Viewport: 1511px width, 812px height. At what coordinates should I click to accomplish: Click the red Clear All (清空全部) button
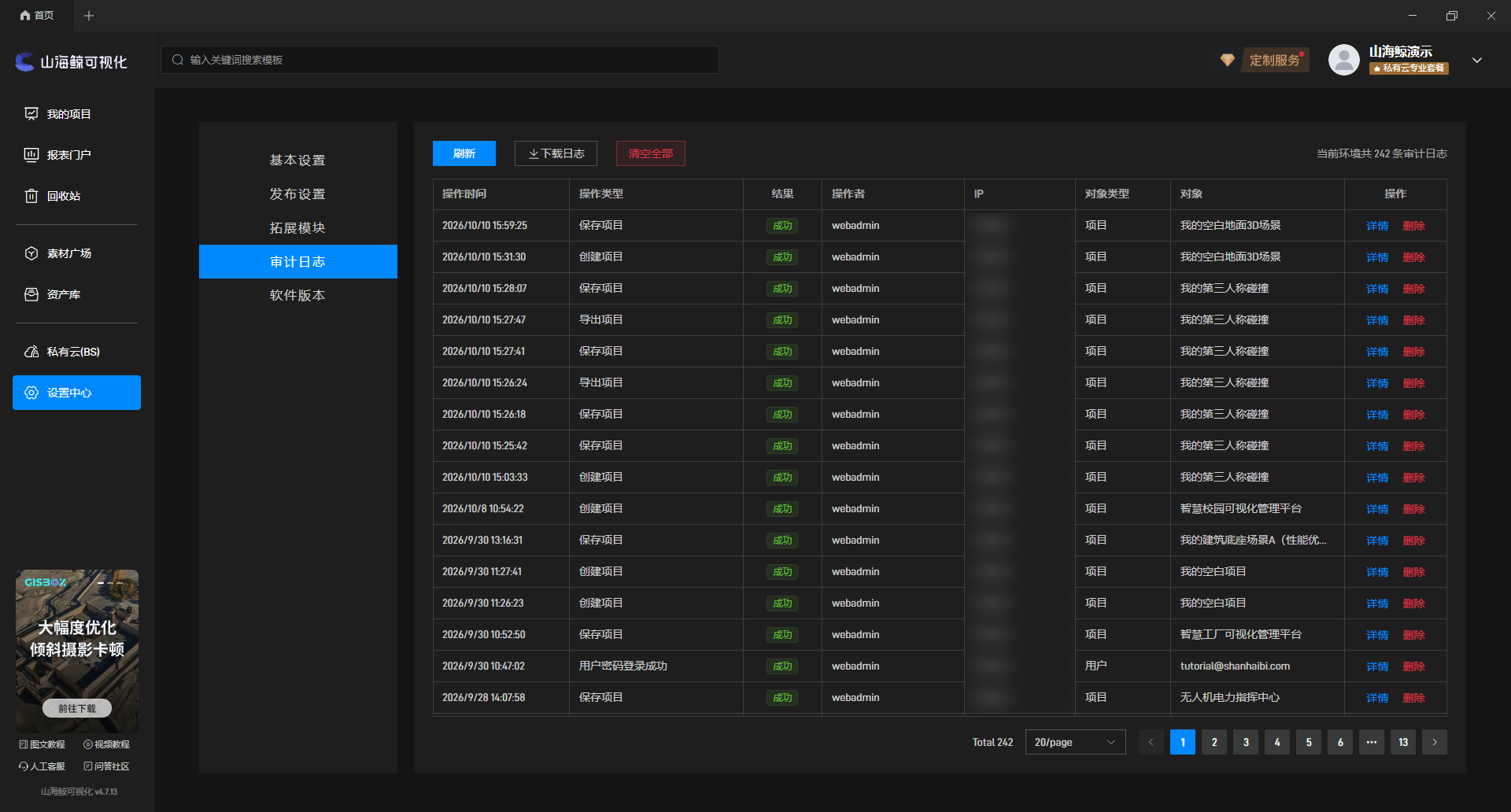[651, 153]
